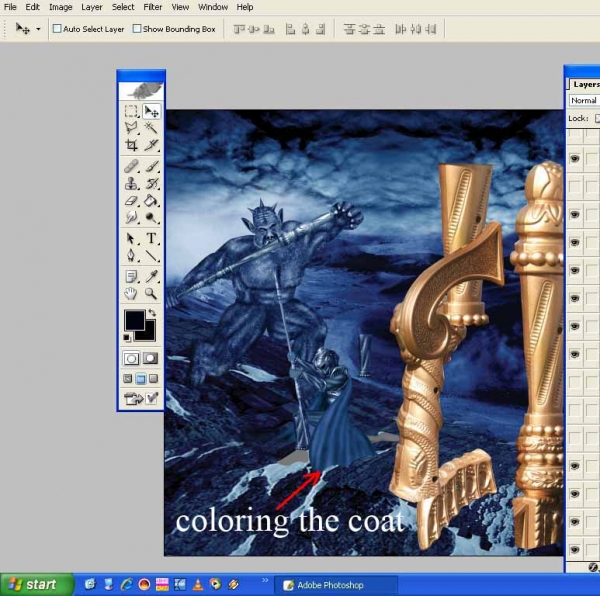The height and width of the screenshot is (596, 600).
Task: Click Distribute Top Edges button
Action: click(x=349, y=29)
